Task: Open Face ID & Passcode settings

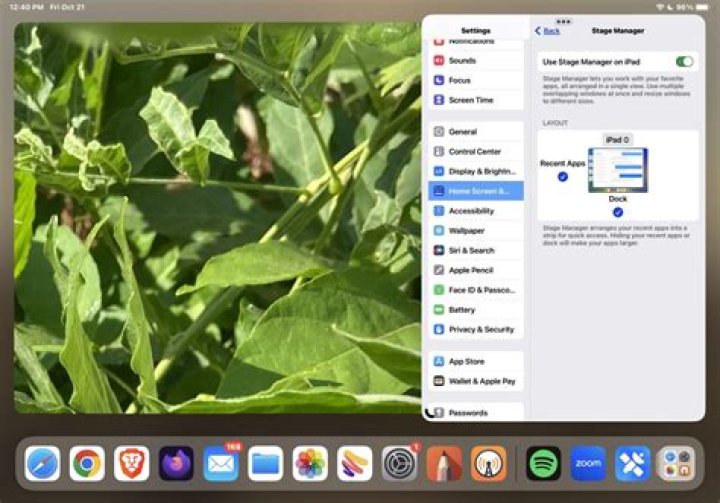Action: click(x=476, y=290)
